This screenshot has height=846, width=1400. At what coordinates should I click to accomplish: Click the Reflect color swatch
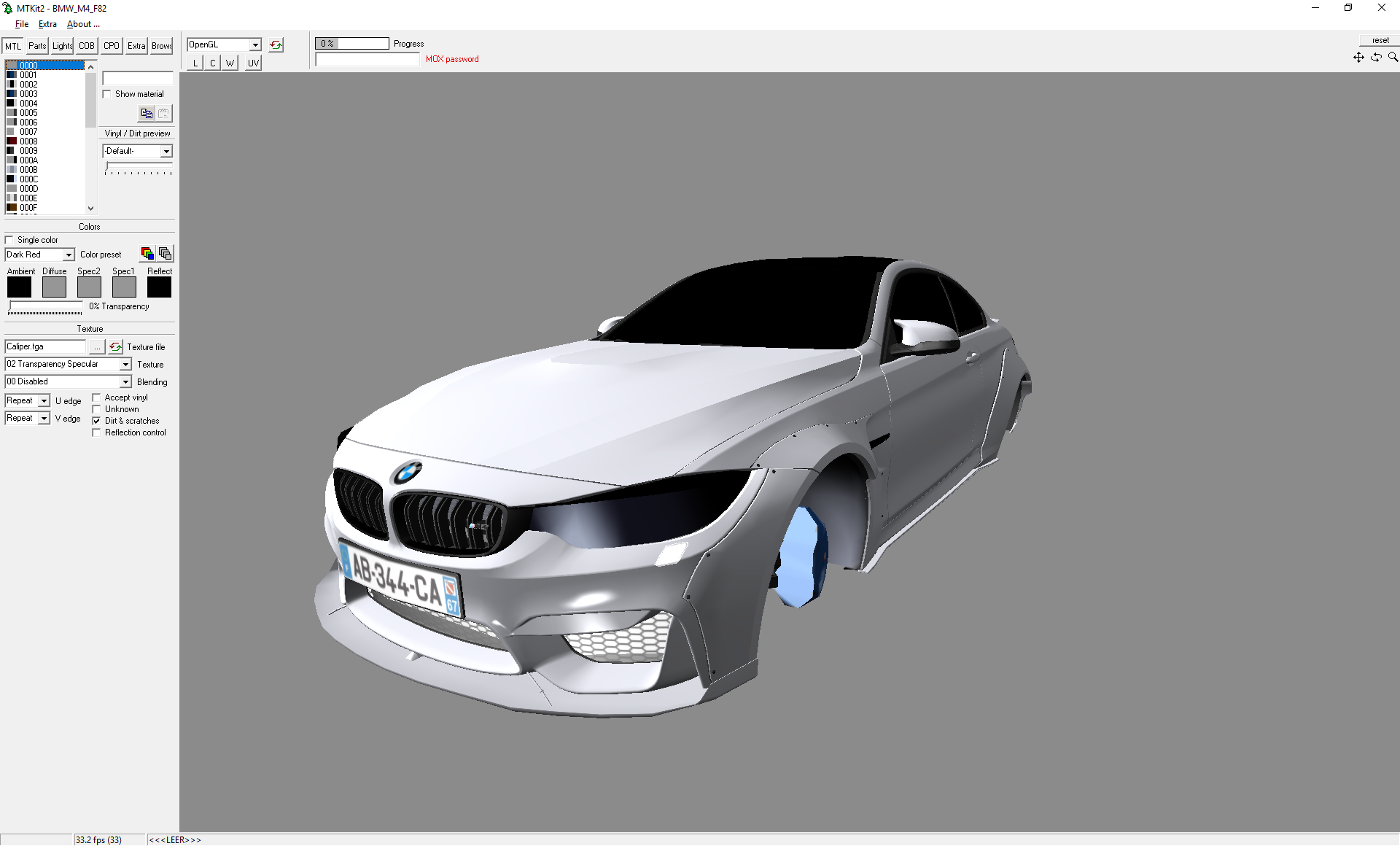point(159,287)
